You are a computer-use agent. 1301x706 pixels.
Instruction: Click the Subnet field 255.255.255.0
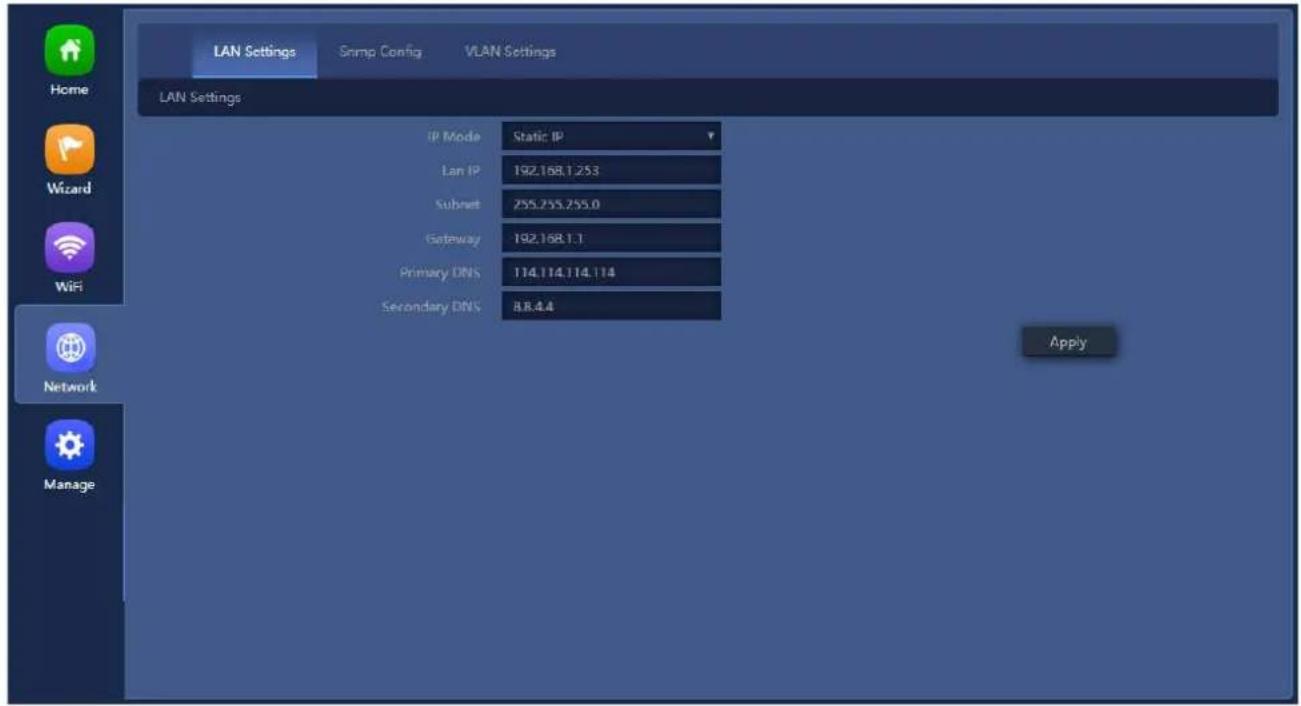pos(611,204)
